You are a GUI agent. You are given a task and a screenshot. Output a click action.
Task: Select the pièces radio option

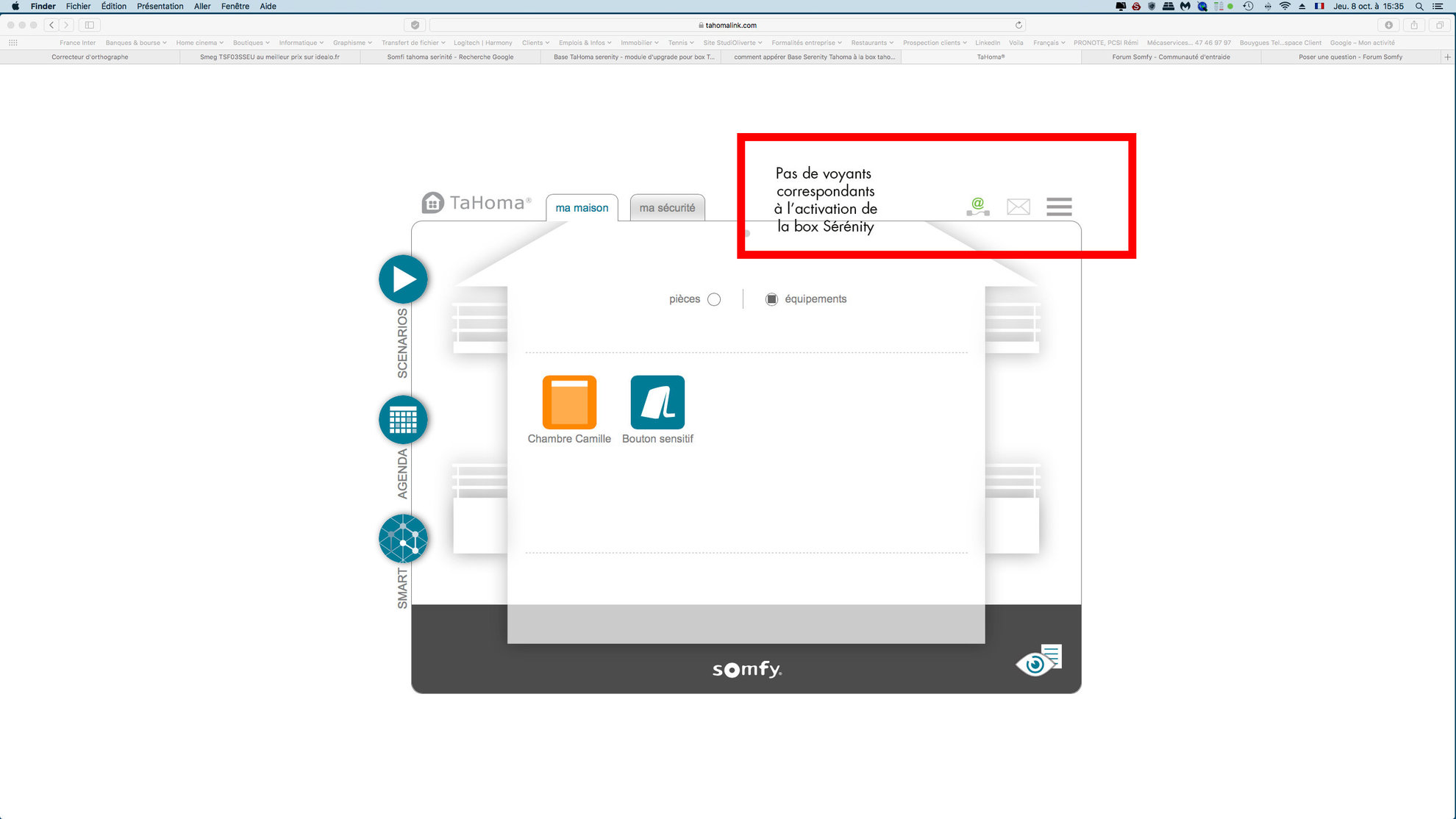(714, 299)
